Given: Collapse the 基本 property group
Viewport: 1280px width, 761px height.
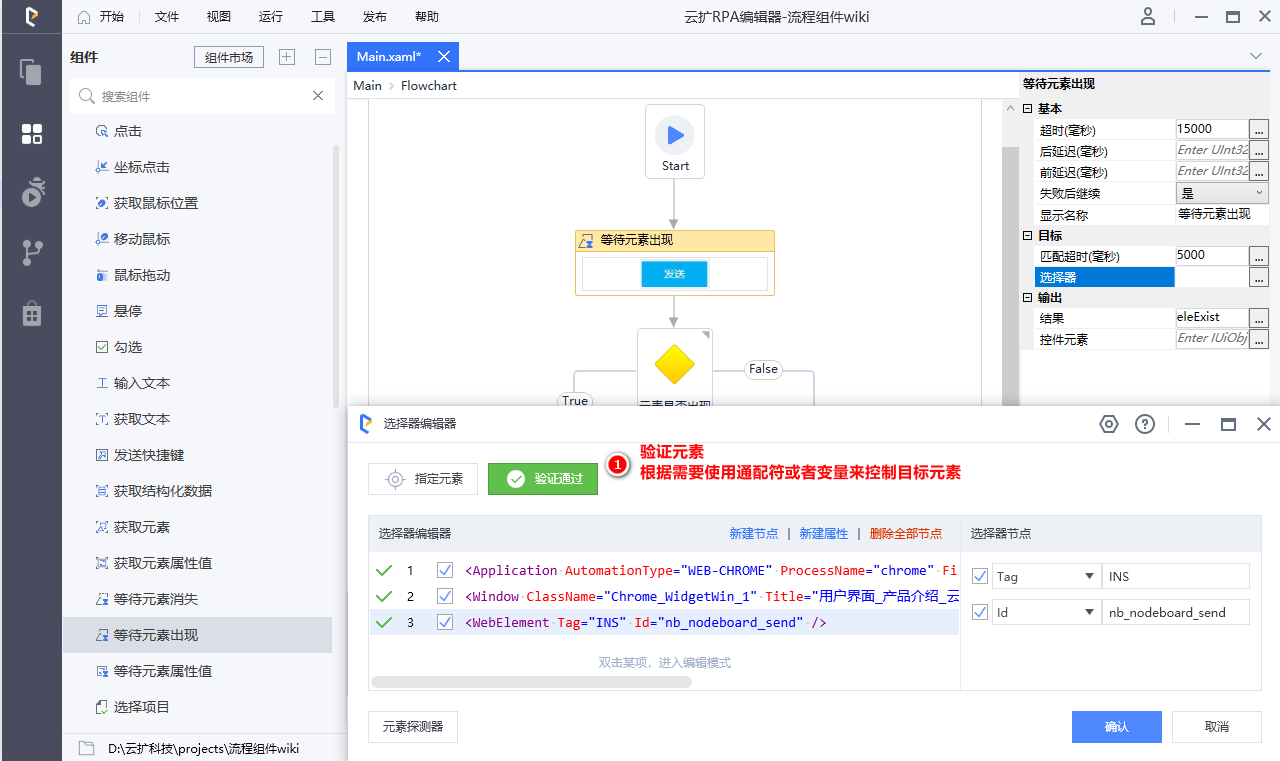Looking at the screenshot, I should point(1027,109).
